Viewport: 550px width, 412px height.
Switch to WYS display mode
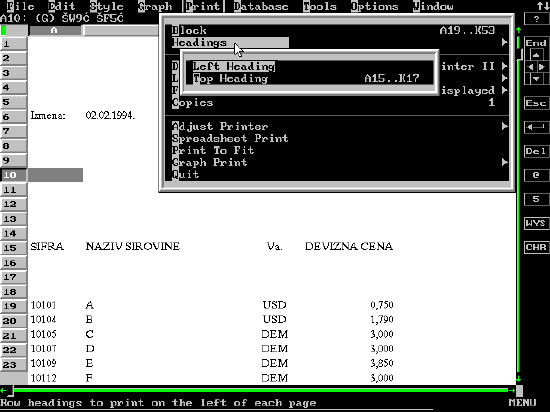536,223
